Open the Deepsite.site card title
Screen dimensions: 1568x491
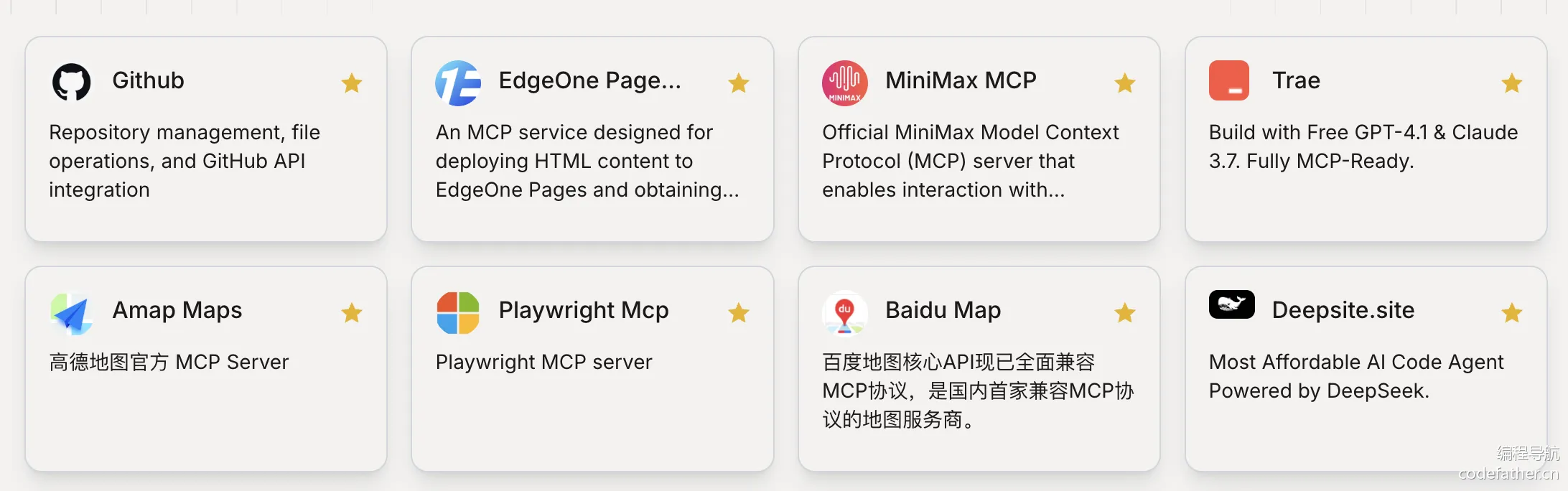point(1343,311)
